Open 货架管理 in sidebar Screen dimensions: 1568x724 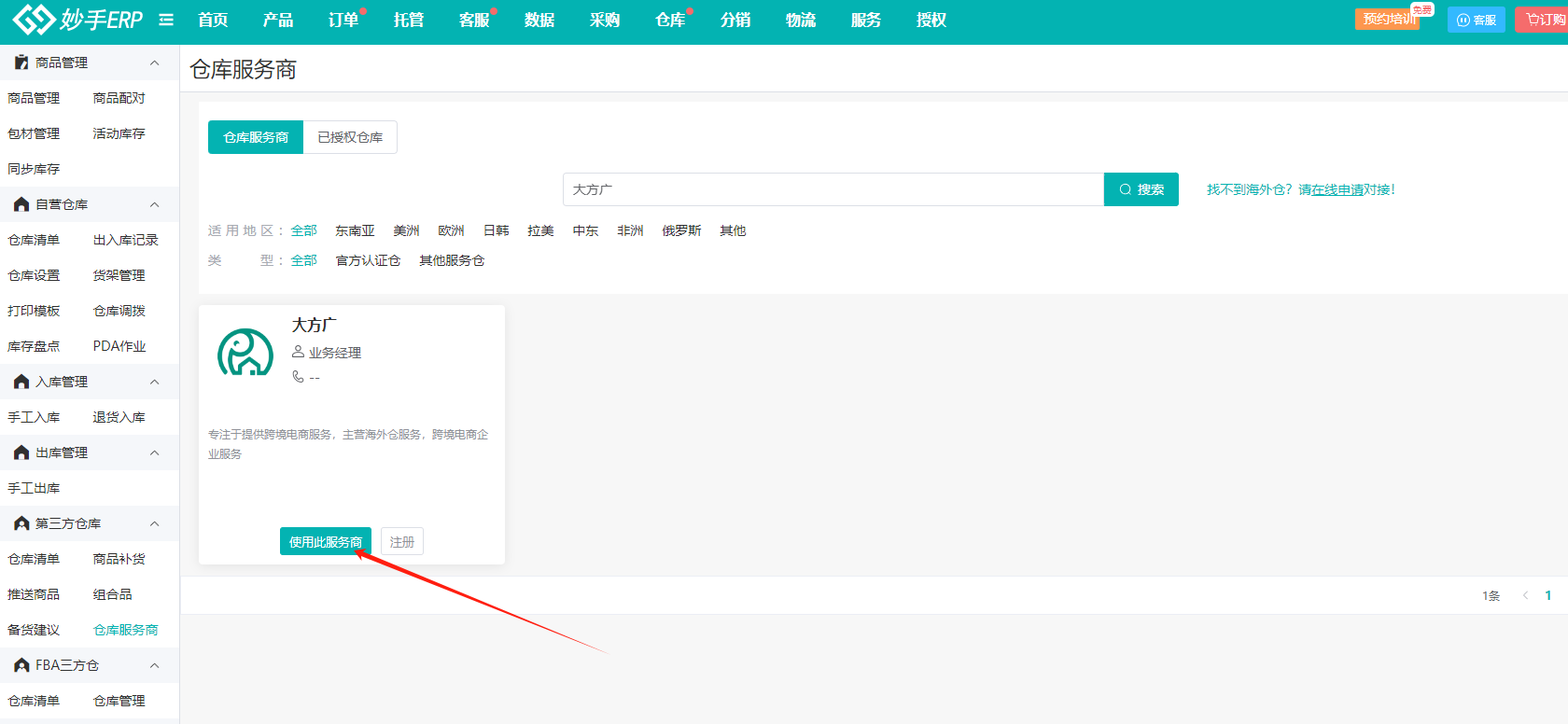pos(119,275)
